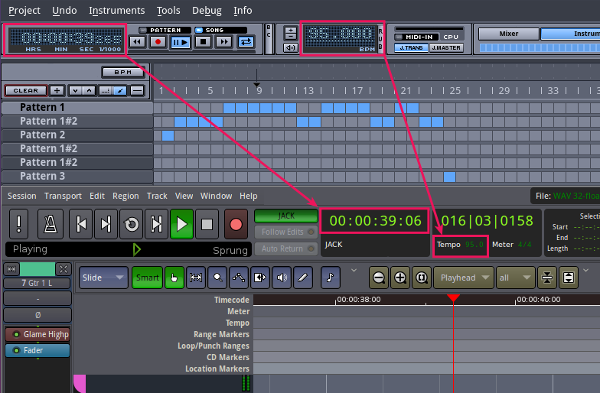The width and height of the screenshot is (600, 393).
Task: Move selected pattern down
Action: point(75,91)
